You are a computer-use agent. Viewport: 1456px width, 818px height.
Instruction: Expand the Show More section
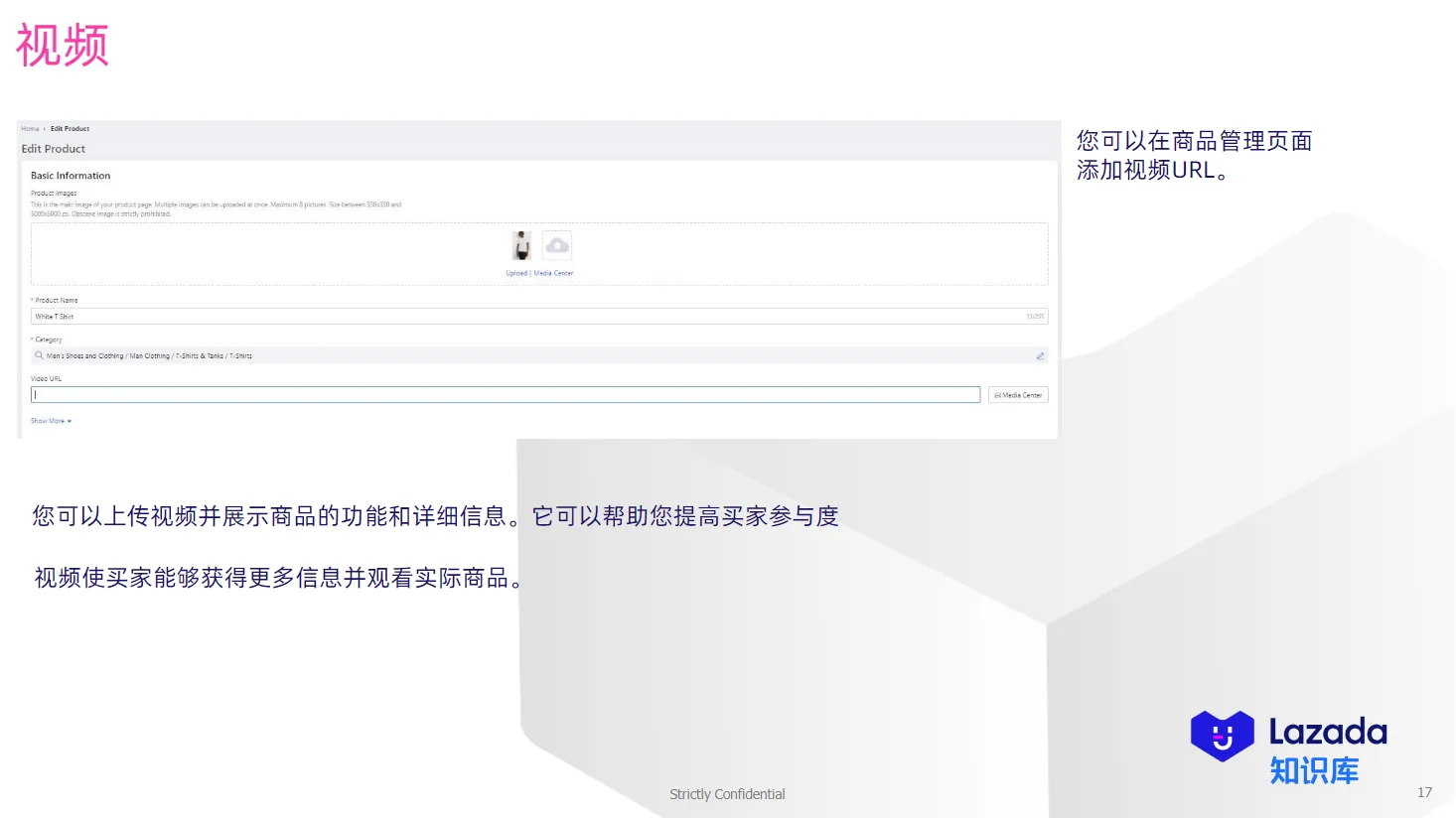pos(51,421)
